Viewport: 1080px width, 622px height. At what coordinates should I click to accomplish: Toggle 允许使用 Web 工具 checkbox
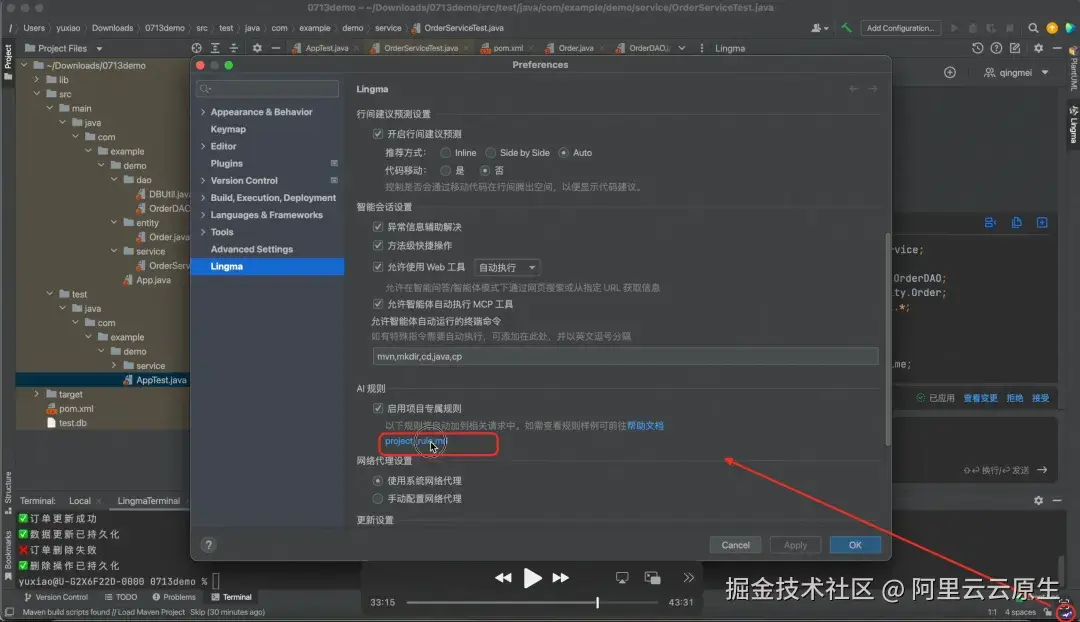pos(377,267)
